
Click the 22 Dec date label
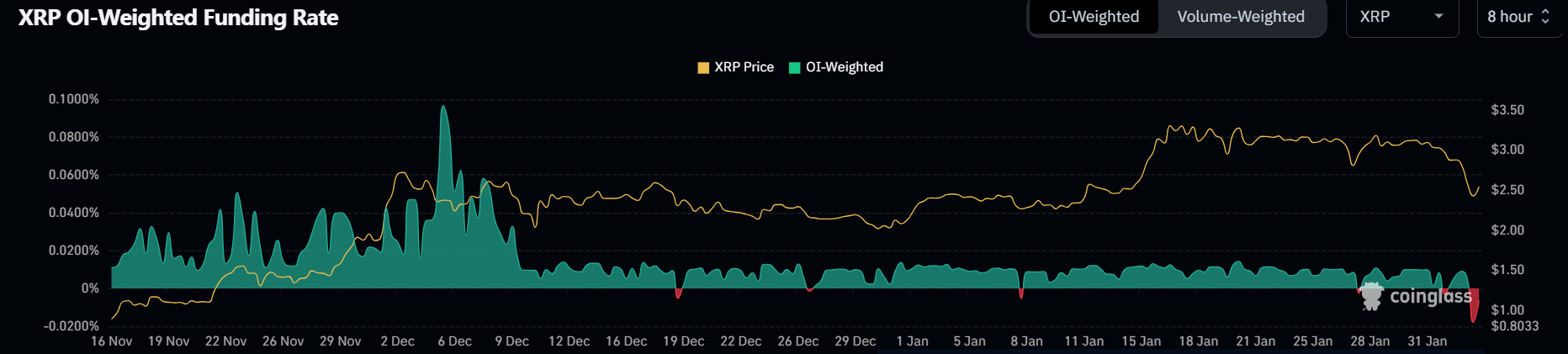coord(740,341)
